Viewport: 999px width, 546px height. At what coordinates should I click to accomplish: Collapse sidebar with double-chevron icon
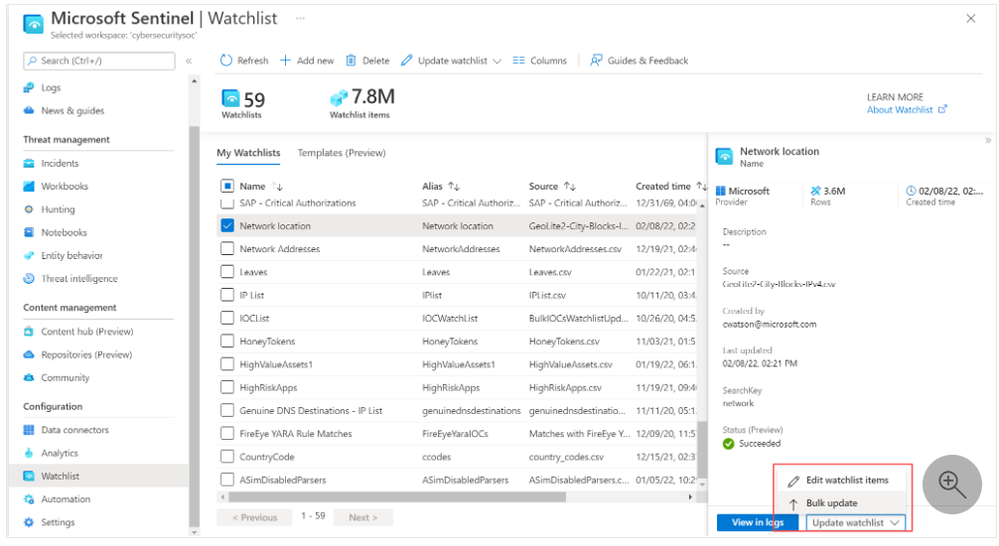(x=189, y=61)
